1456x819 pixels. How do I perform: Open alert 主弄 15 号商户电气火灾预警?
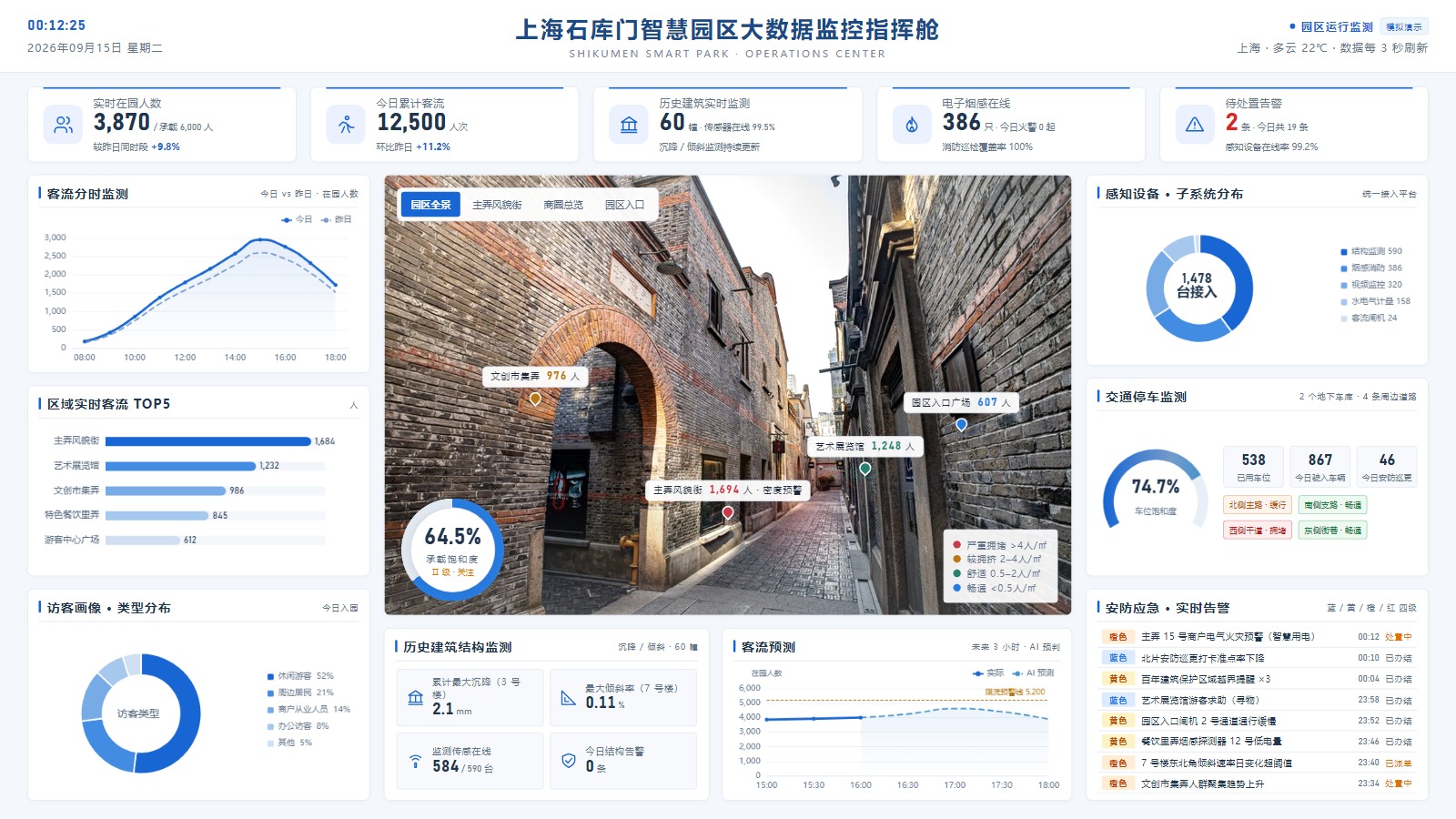1257,637
